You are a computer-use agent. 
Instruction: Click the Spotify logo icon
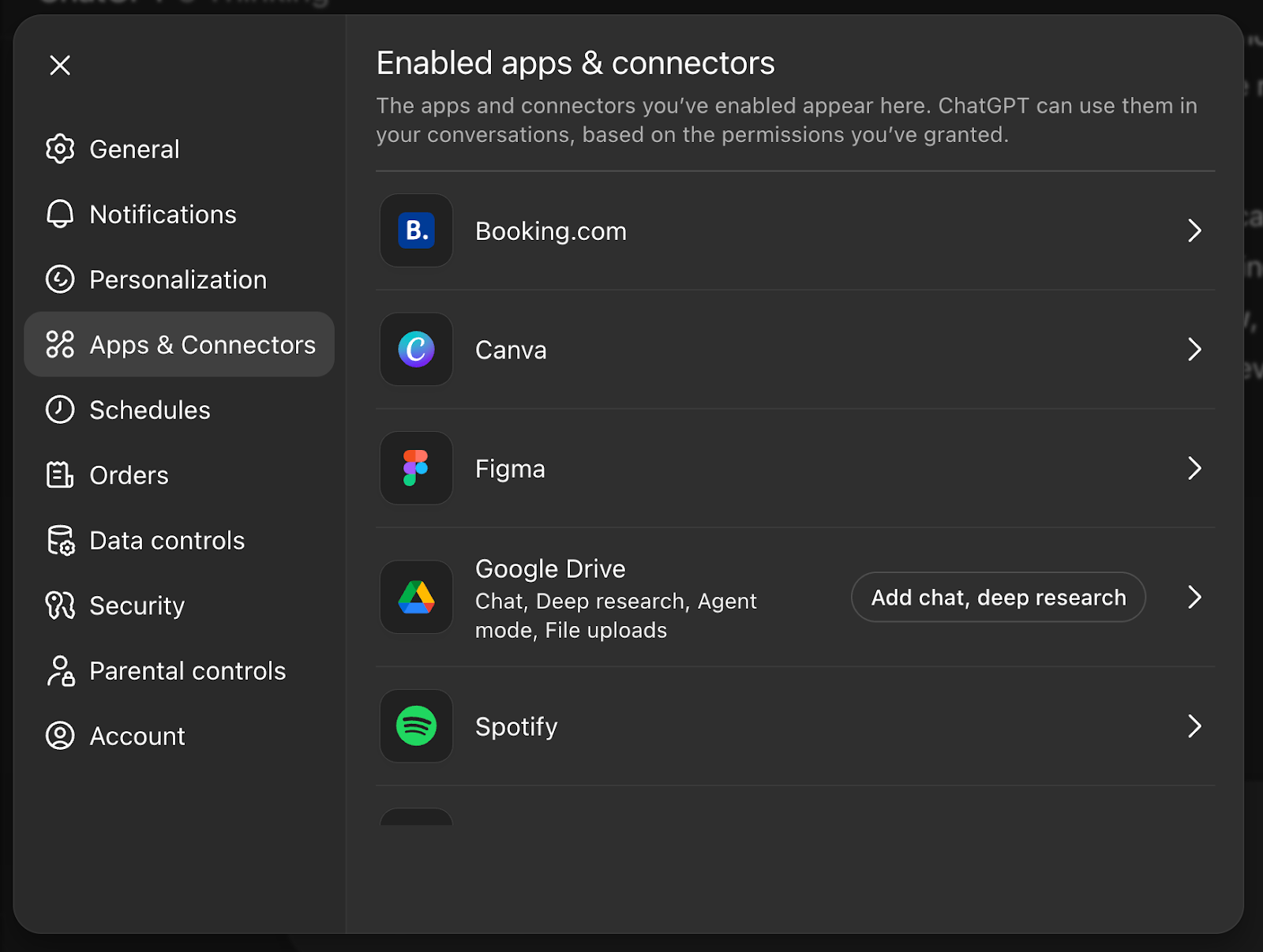click(x=416, y=726)
